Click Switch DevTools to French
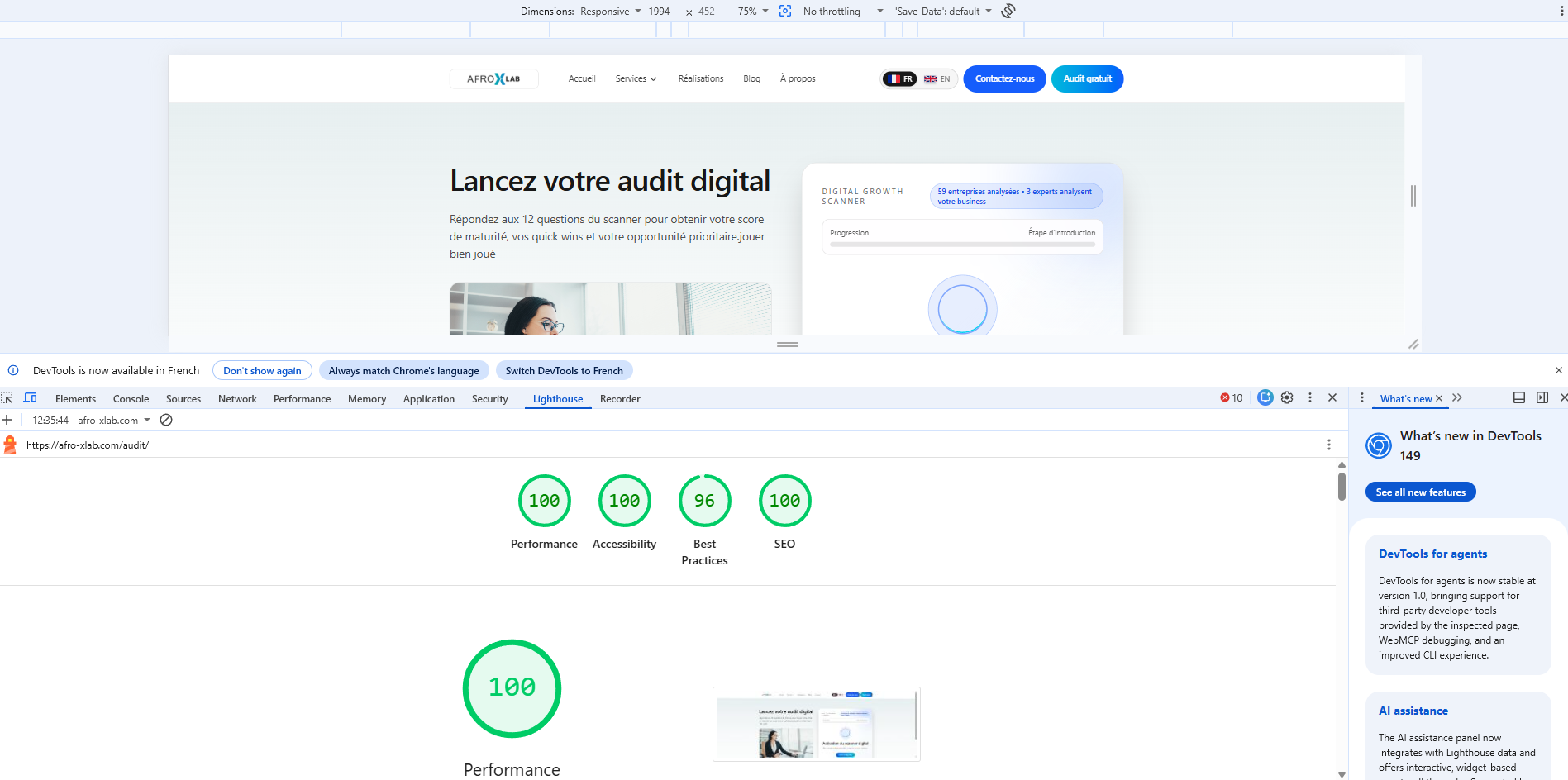 (565, 370)
